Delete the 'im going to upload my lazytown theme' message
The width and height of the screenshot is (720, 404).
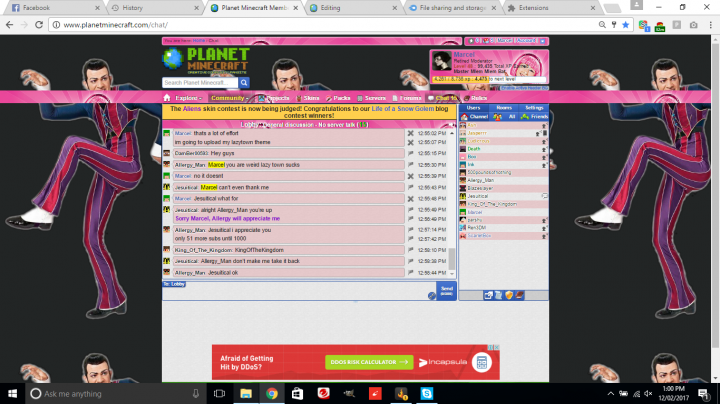(x=411, y=142)
